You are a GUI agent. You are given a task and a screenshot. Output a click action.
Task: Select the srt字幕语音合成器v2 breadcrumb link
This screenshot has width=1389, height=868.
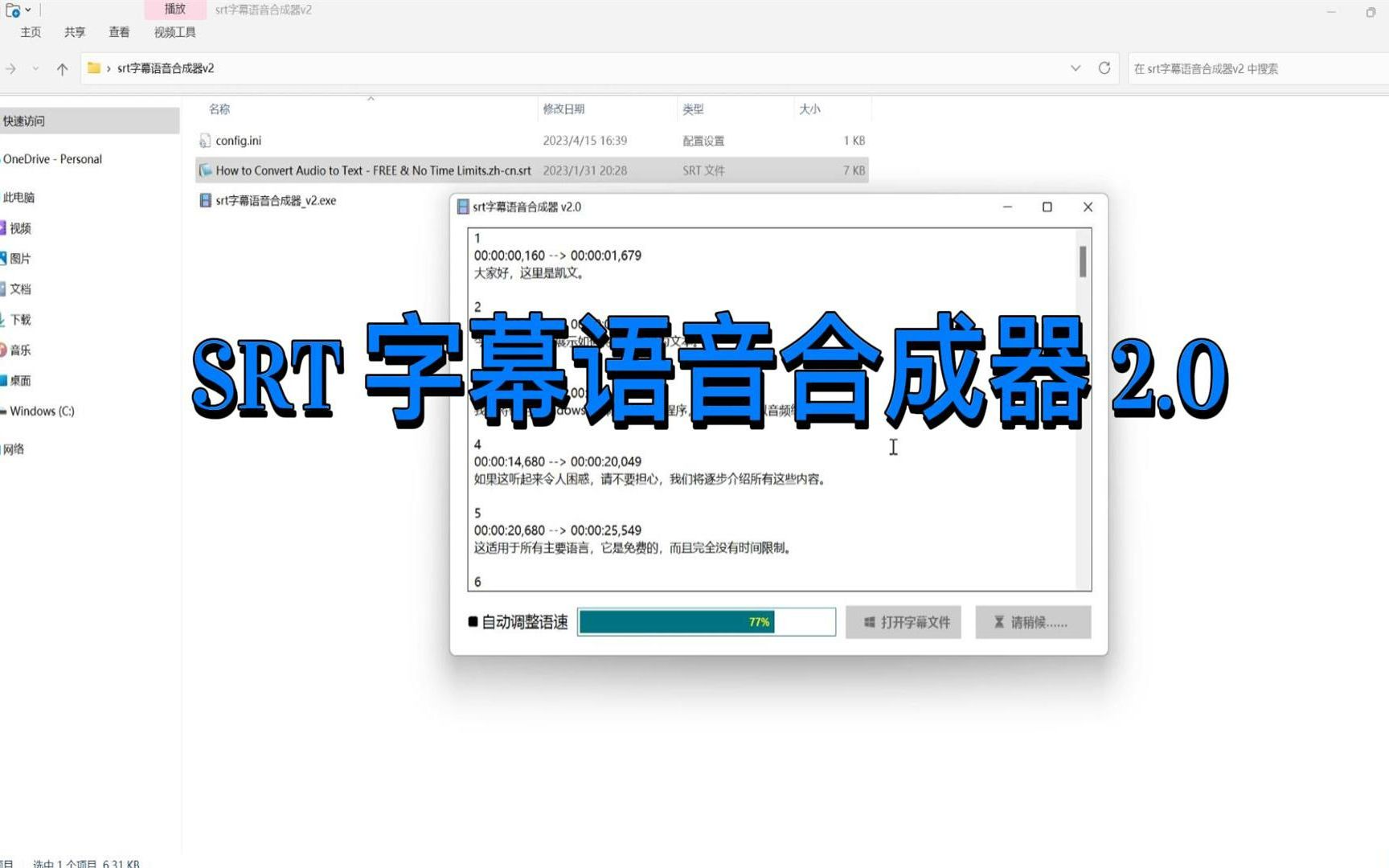[x=164, y=68]
